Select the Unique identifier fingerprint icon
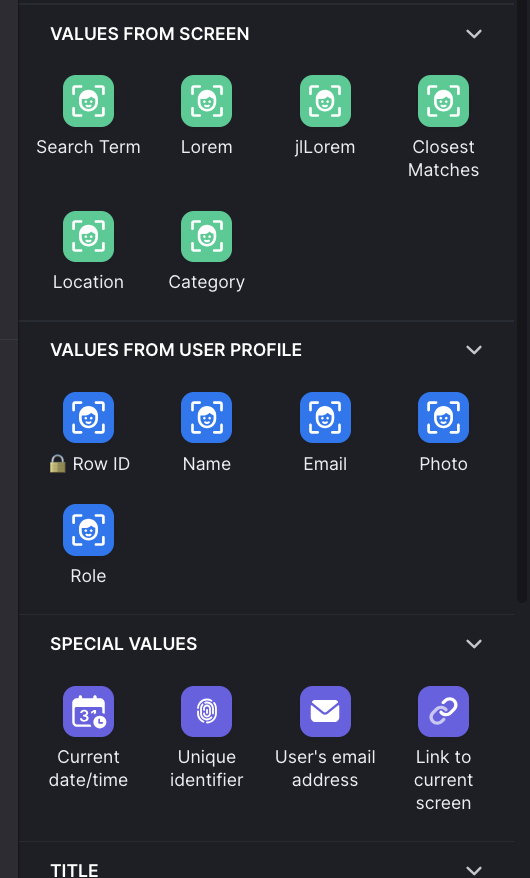 (207, 711)
